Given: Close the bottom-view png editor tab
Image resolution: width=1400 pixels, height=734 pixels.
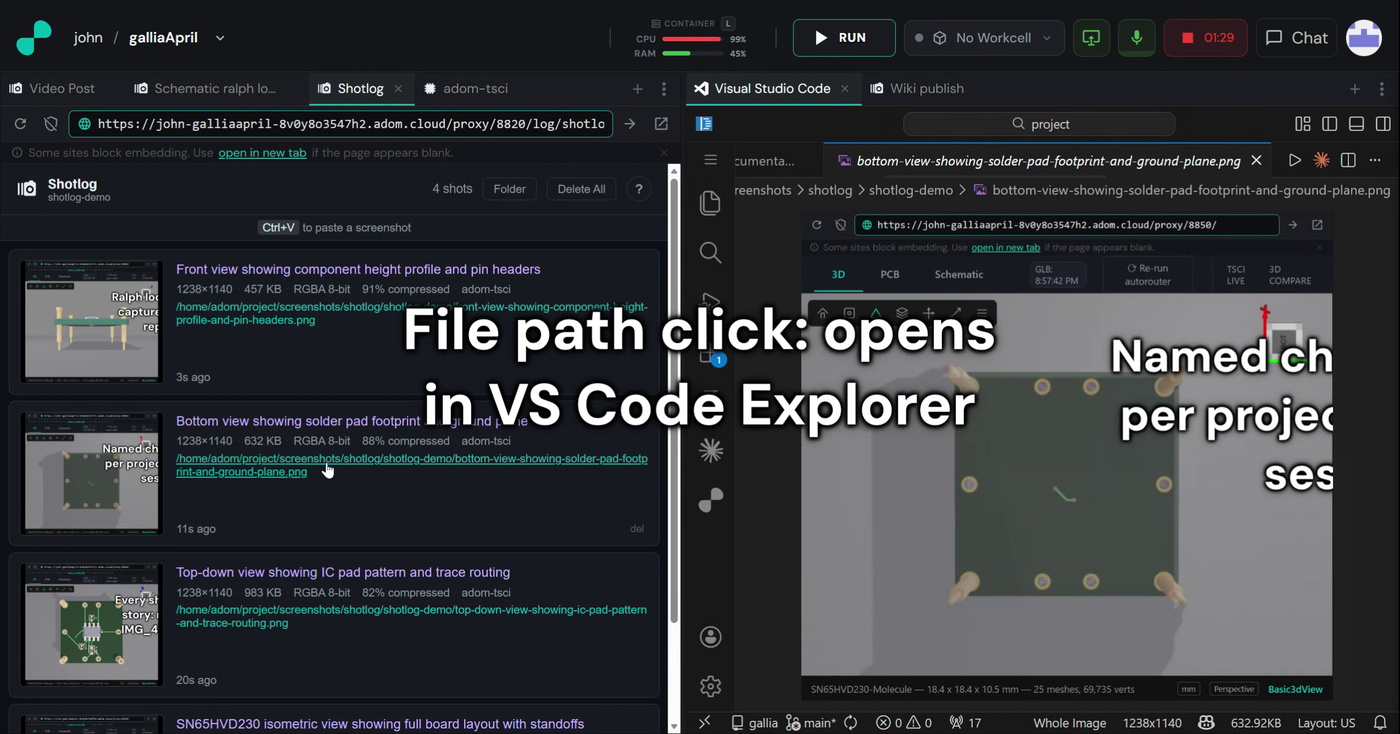Looking at the screenshot, I should click(1257, 160).
